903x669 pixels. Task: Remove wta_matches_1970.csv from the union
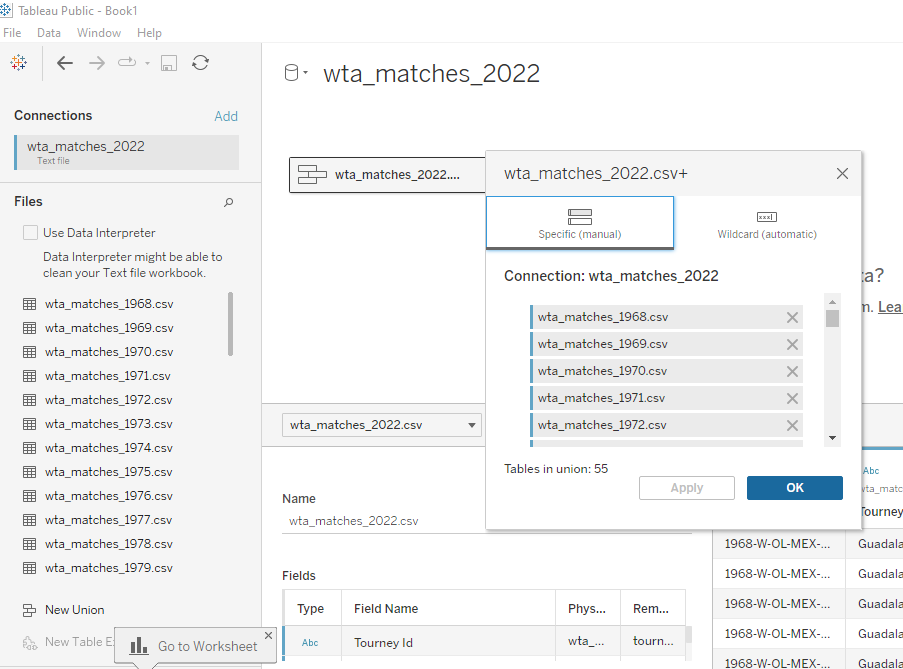792,371
